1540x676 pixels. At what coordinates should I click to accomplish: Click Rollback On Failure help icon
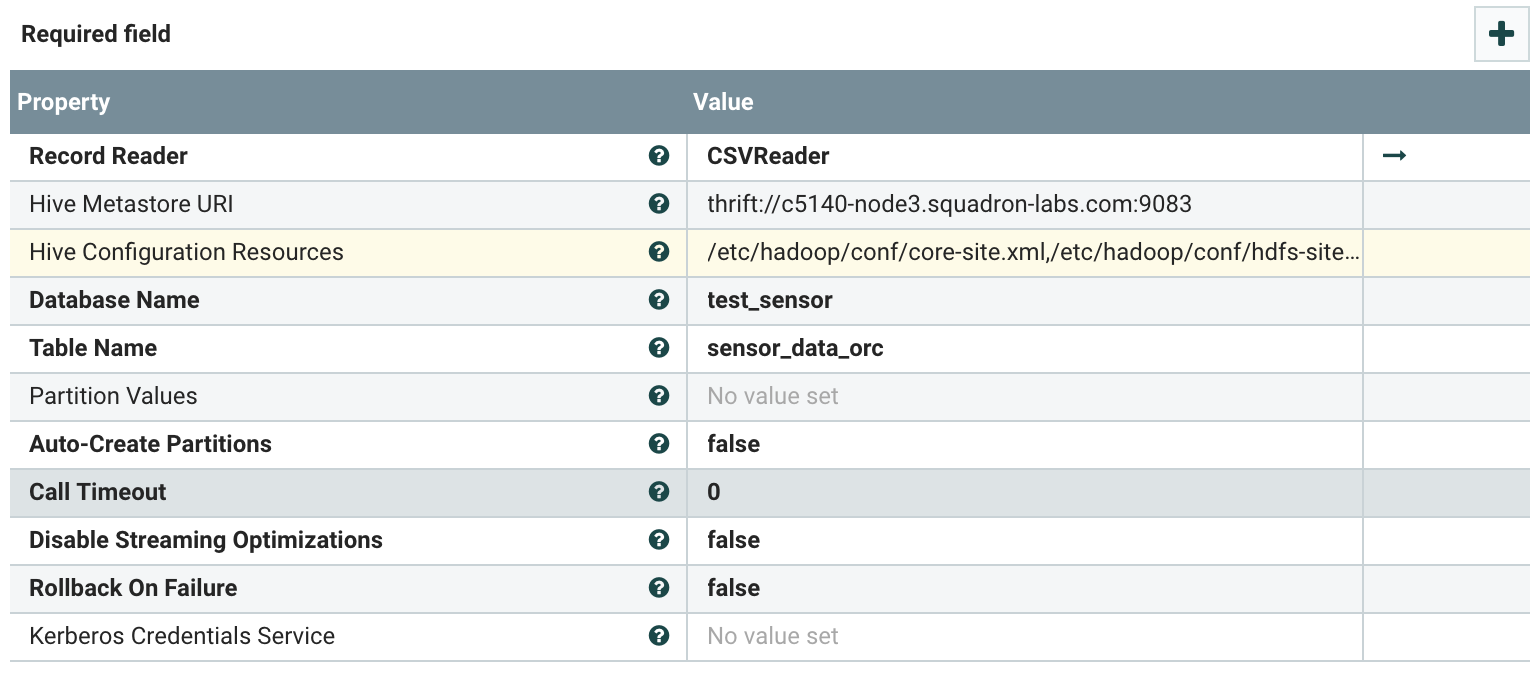coord(659,588)
